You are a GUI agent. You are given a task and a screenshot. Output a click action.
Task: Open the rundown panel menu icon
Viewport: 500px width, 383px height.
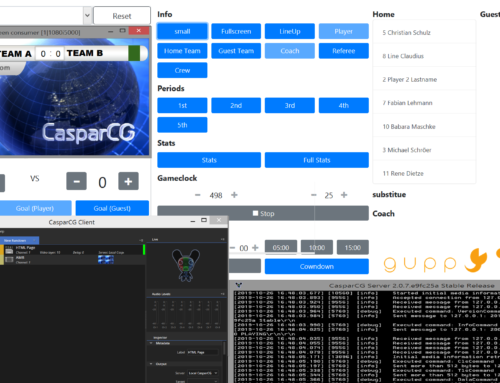click(141, 240)
